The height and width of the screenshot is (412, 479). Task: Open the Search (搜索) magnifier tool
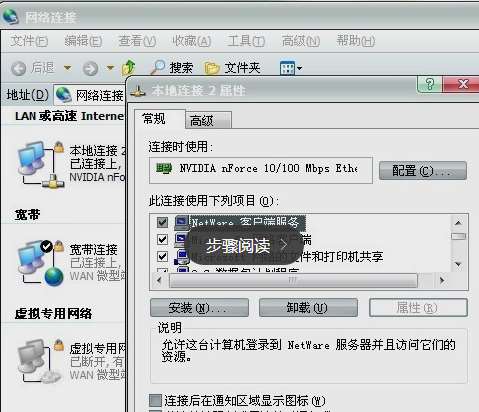(x=158, y=67)
